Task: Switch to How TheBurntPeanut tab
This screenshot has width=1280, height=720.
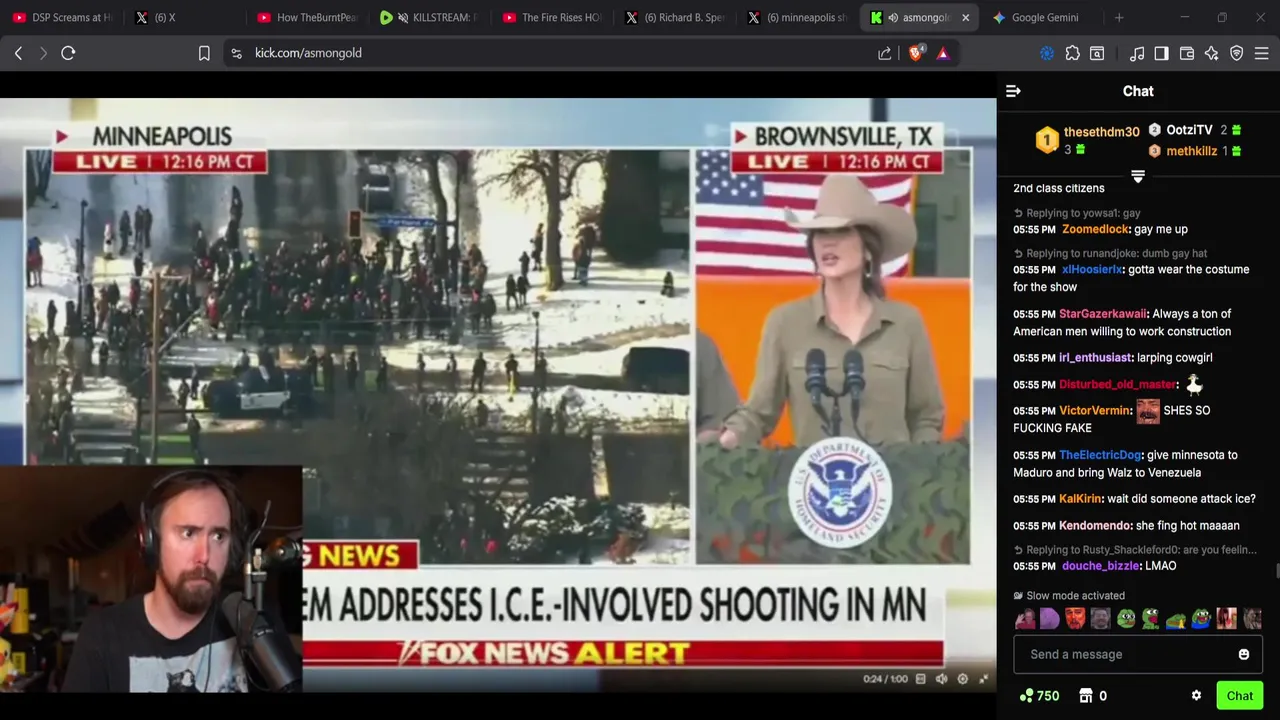Action: click(306, 17)
